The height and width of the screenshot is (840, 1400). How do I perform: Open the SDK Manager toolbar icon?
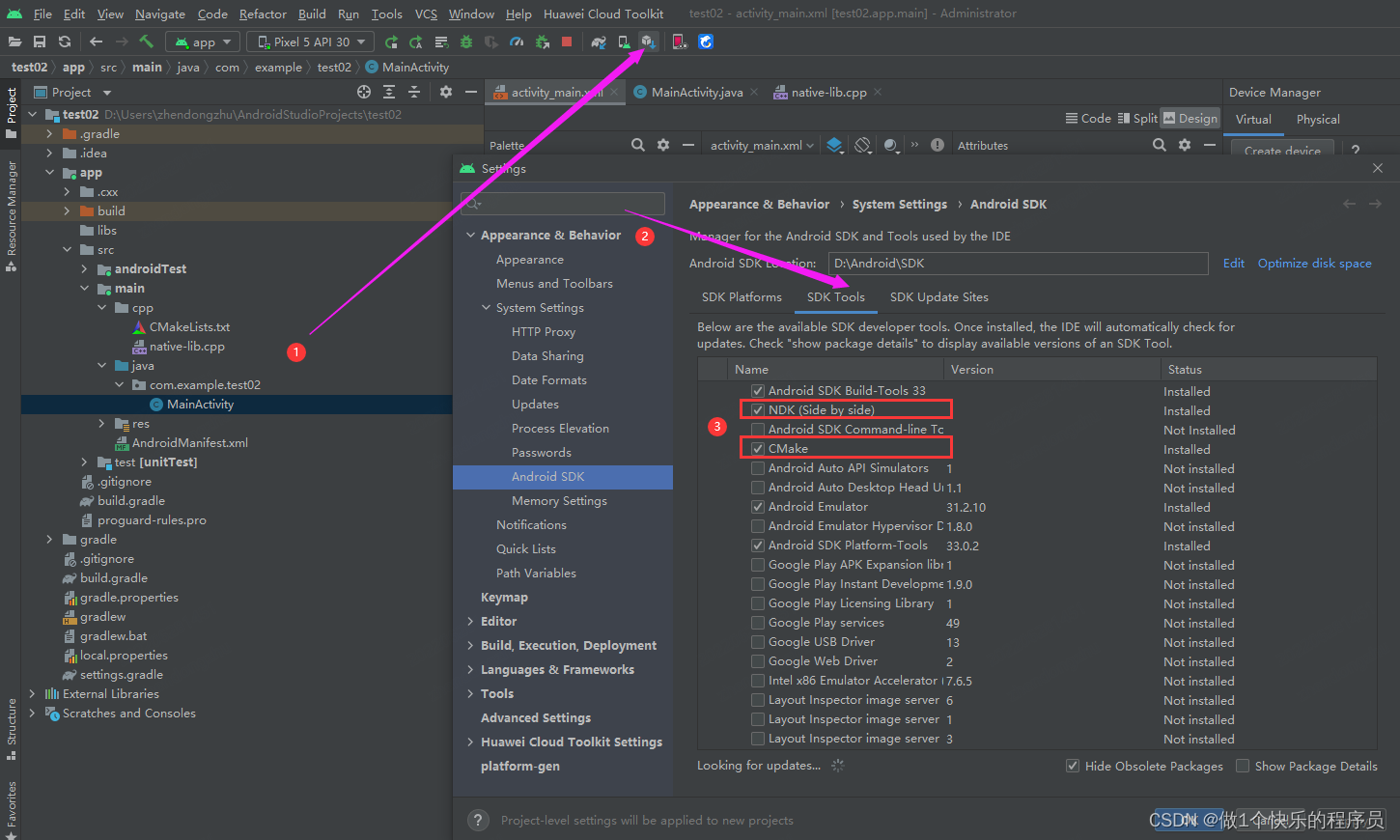pyautogui.click(x=648, y=42)
